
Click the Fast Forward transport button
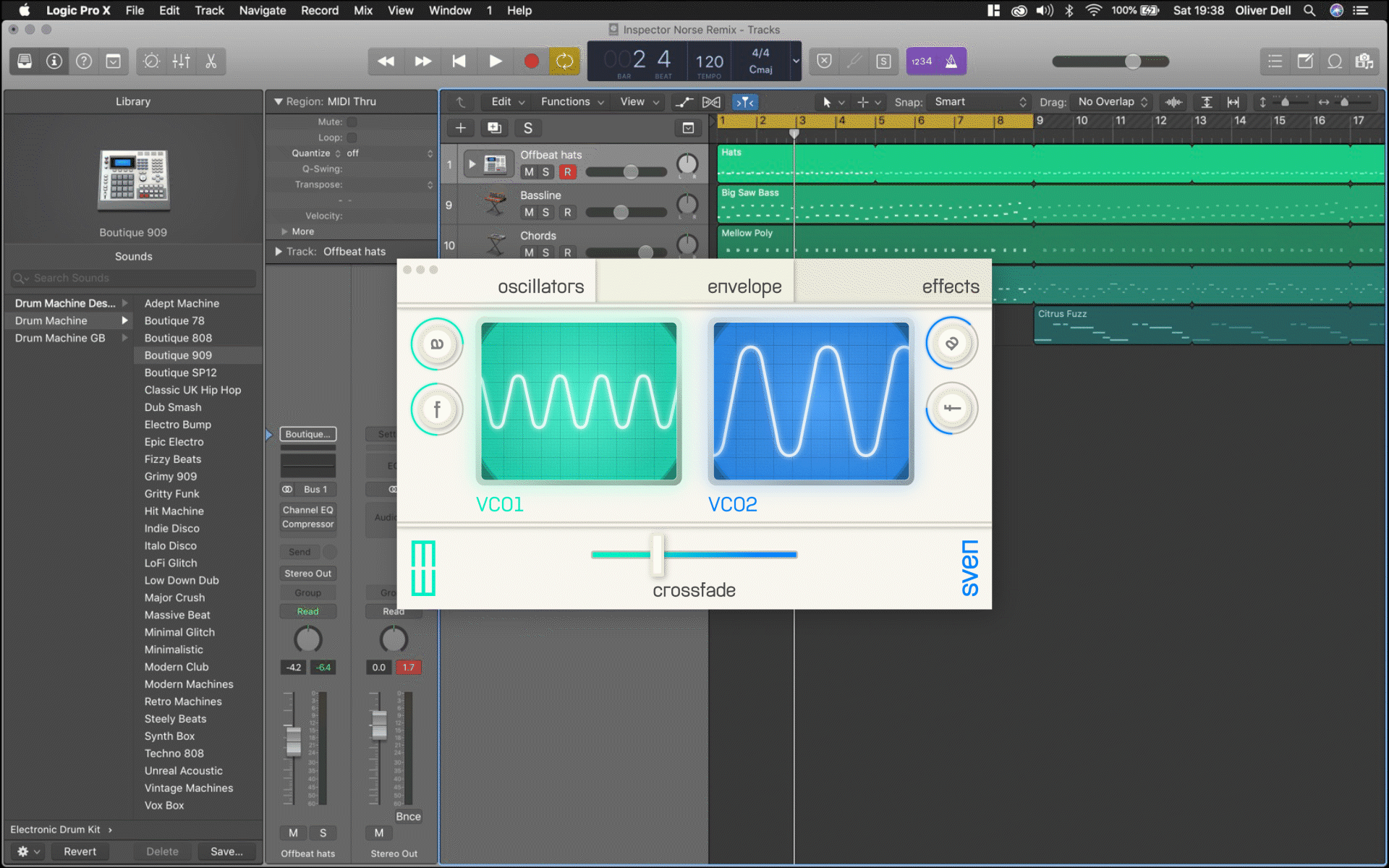click(x=422, y=61)
